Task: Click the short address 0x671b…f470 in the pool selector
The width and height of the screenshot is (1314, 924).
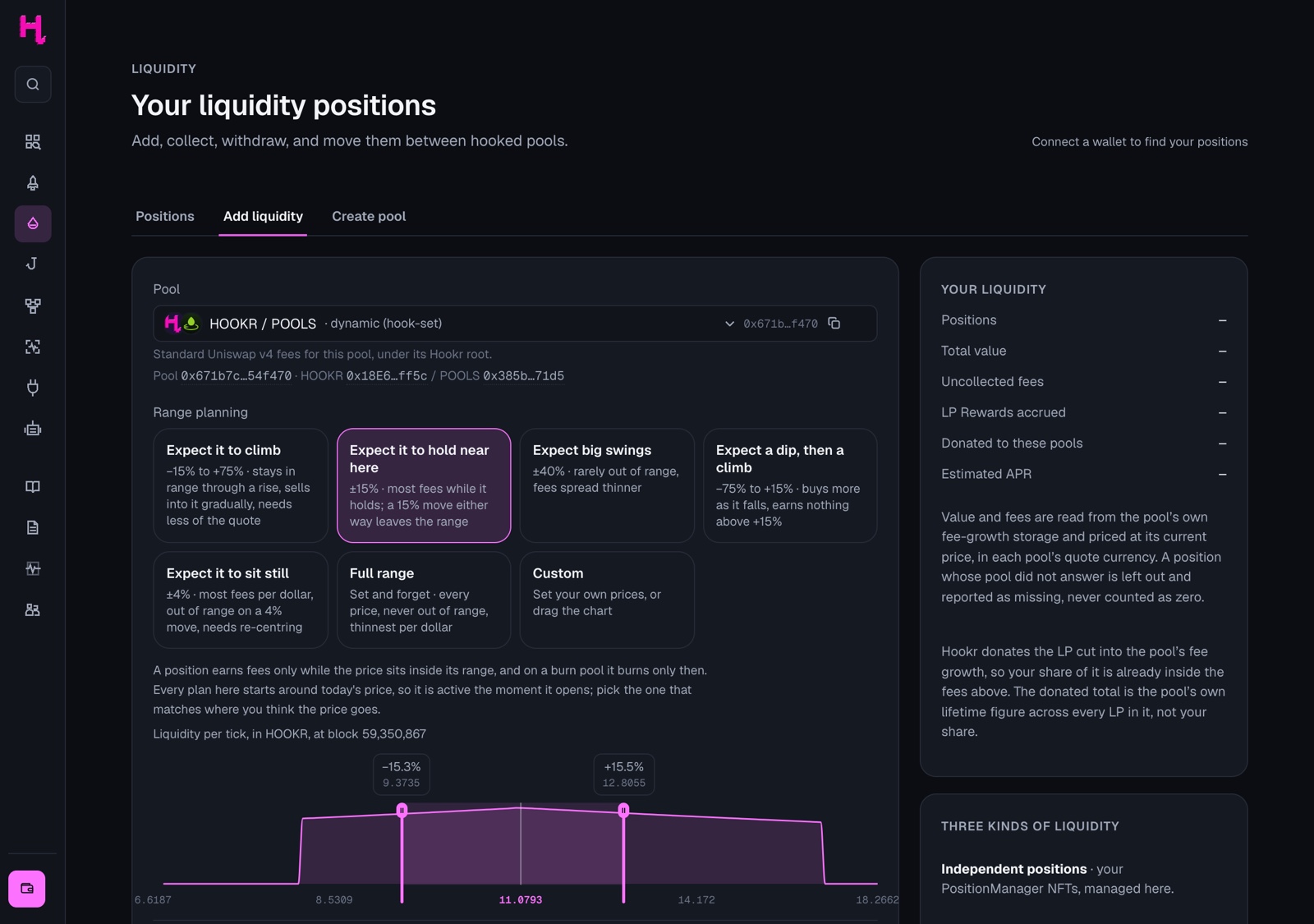Action: click(780, 324)
